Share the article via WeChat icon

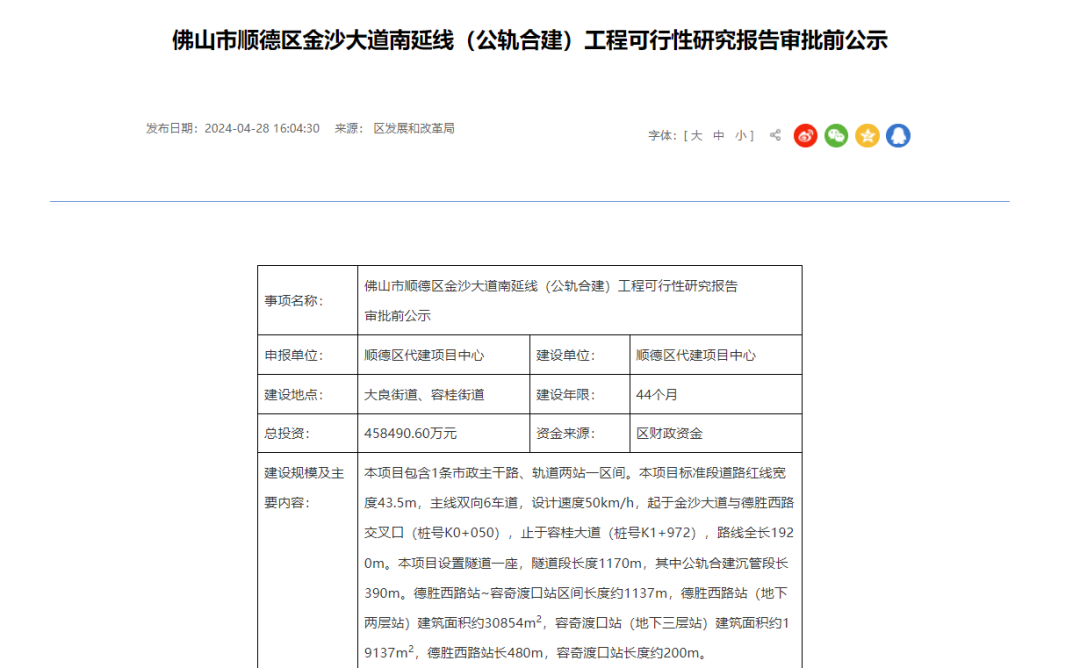click(836, 136)
